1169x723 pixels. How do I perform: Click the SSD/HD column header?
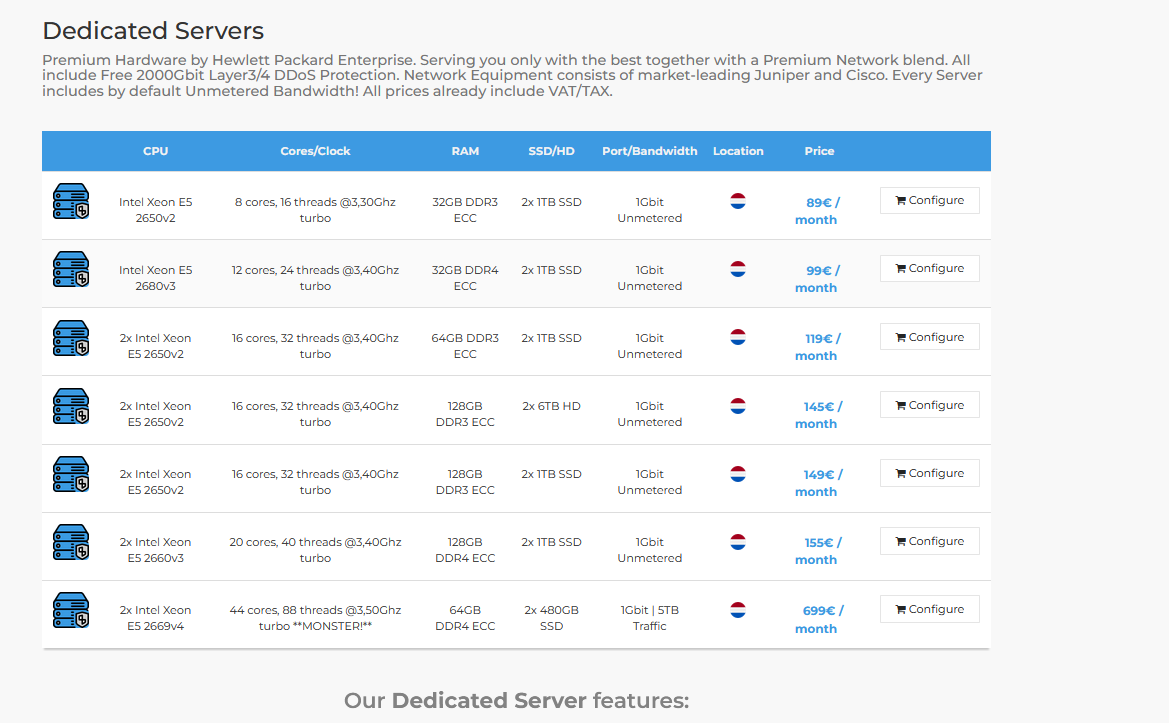click(x=552, y=151)
